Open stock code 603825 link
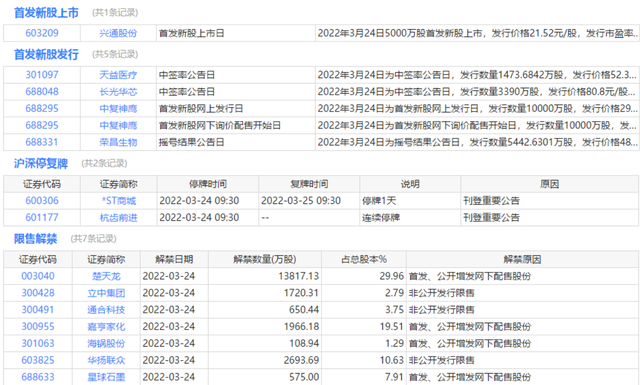This screenshot has width=640, height=385. coord(38,360)
